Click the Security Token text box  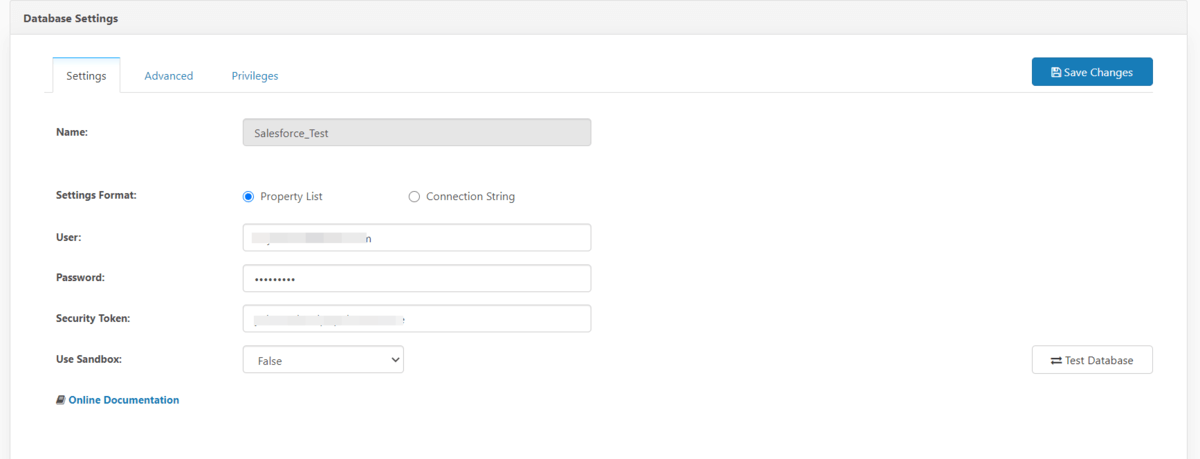(x=416, y=318)
